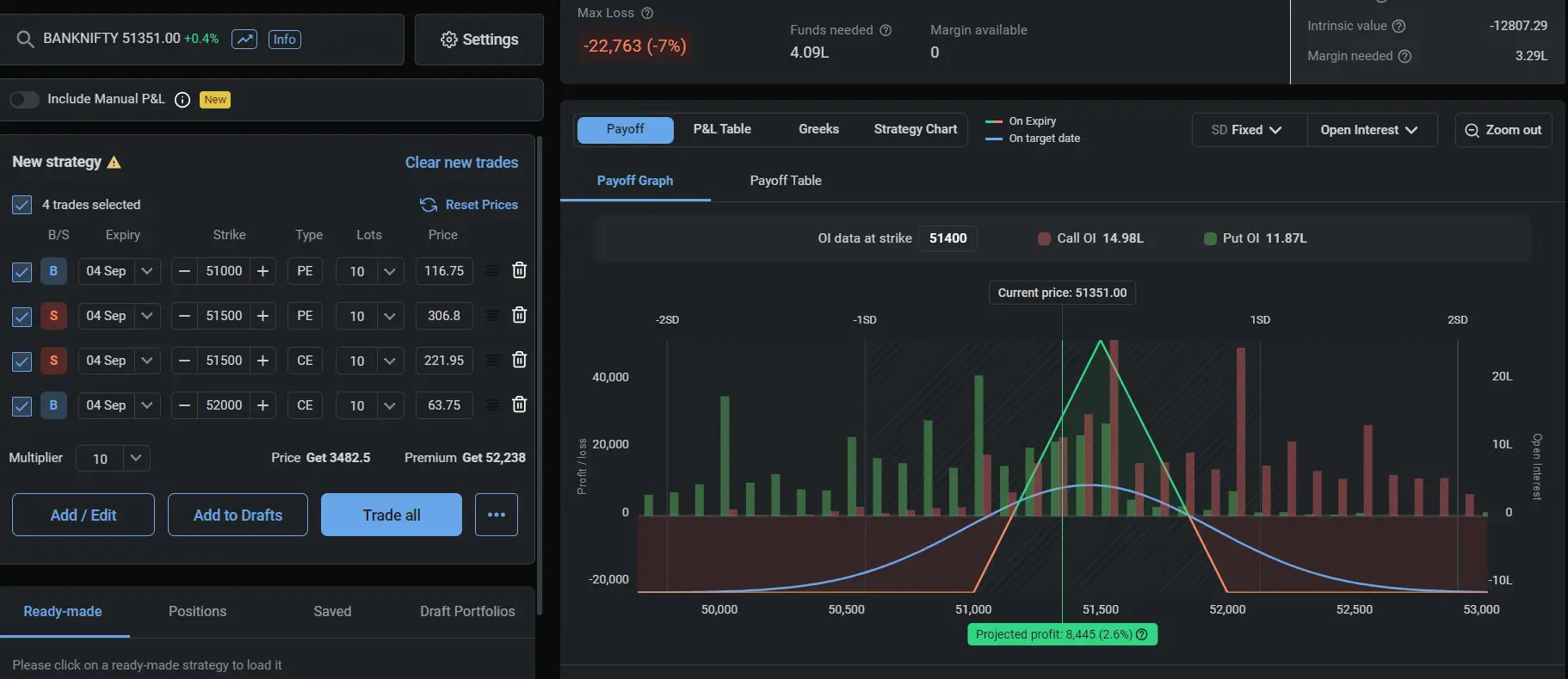This screenshot has height=679, width=1568.
Task: Click Clear new trades link
Action: pyautogui.click(x=461, y=162)
